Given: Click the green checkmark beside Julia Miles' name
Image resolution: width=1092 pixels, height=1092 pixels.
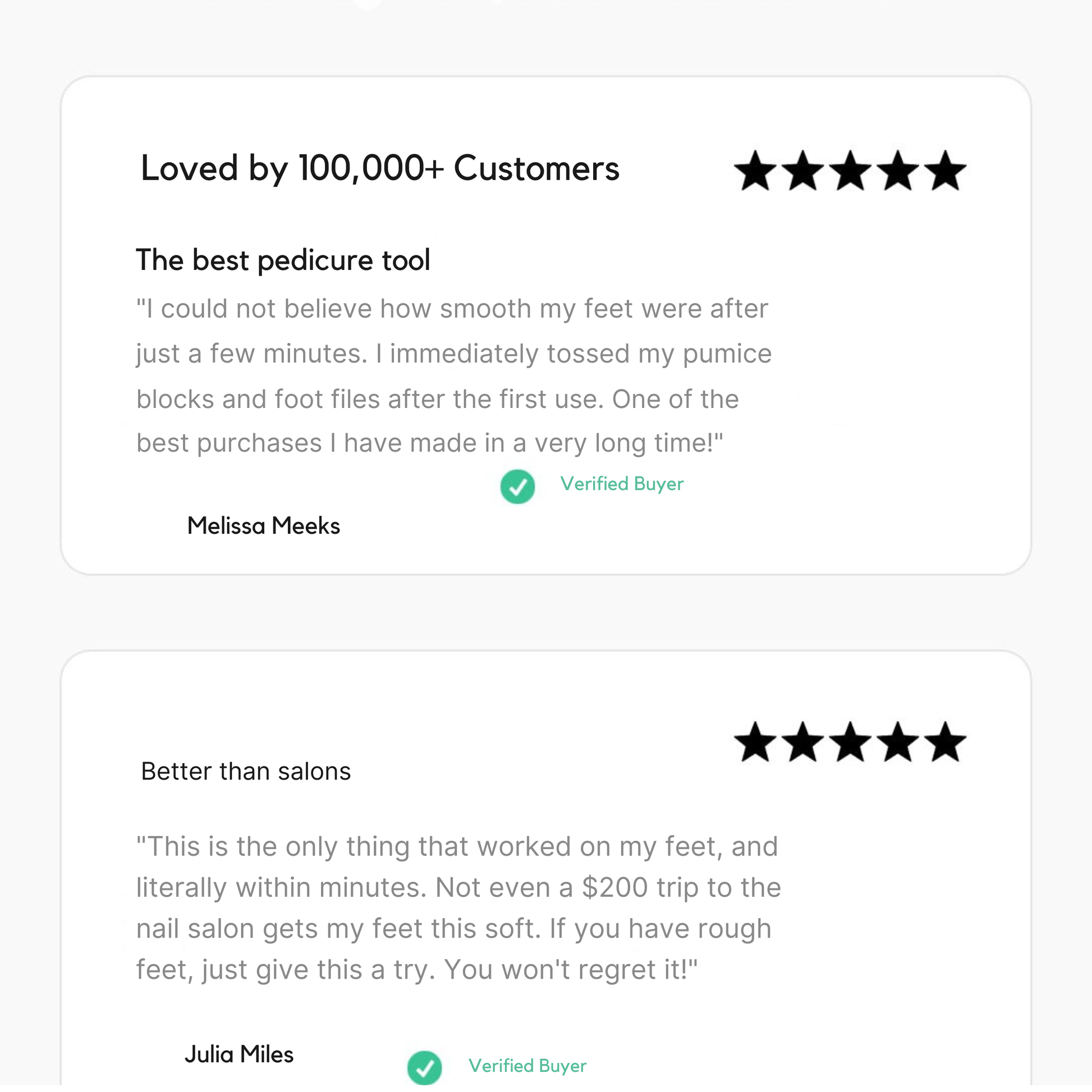Looking at the screenshot, I should [x=424, y=1068].
